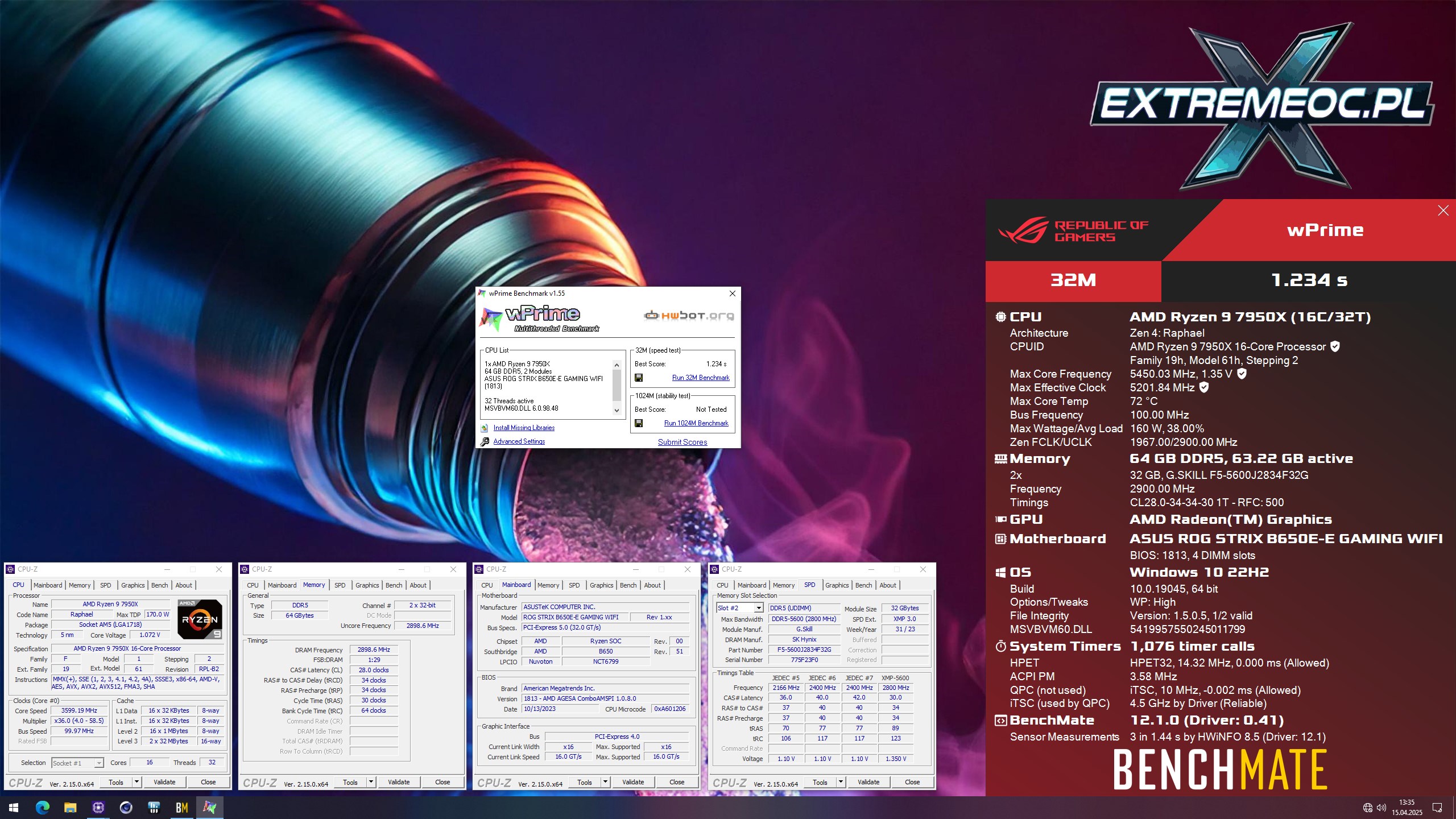The width and height of the screenshot is (1456, 819).
Task: Click the 1.234 s score in BenchMate
Action: pos(1309,280)
